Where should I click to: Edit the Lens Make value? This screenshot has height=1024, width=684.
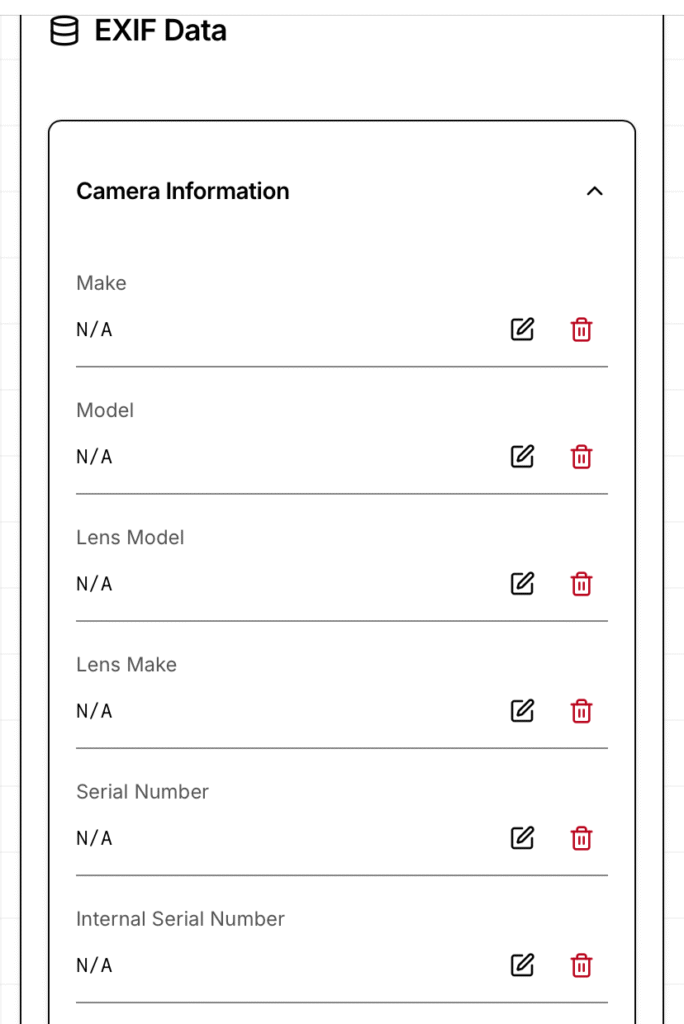coord(522,710)
